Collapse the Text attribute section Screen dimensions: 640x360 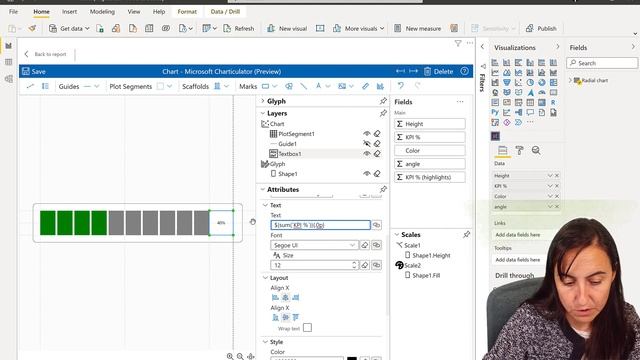(265, 205)
